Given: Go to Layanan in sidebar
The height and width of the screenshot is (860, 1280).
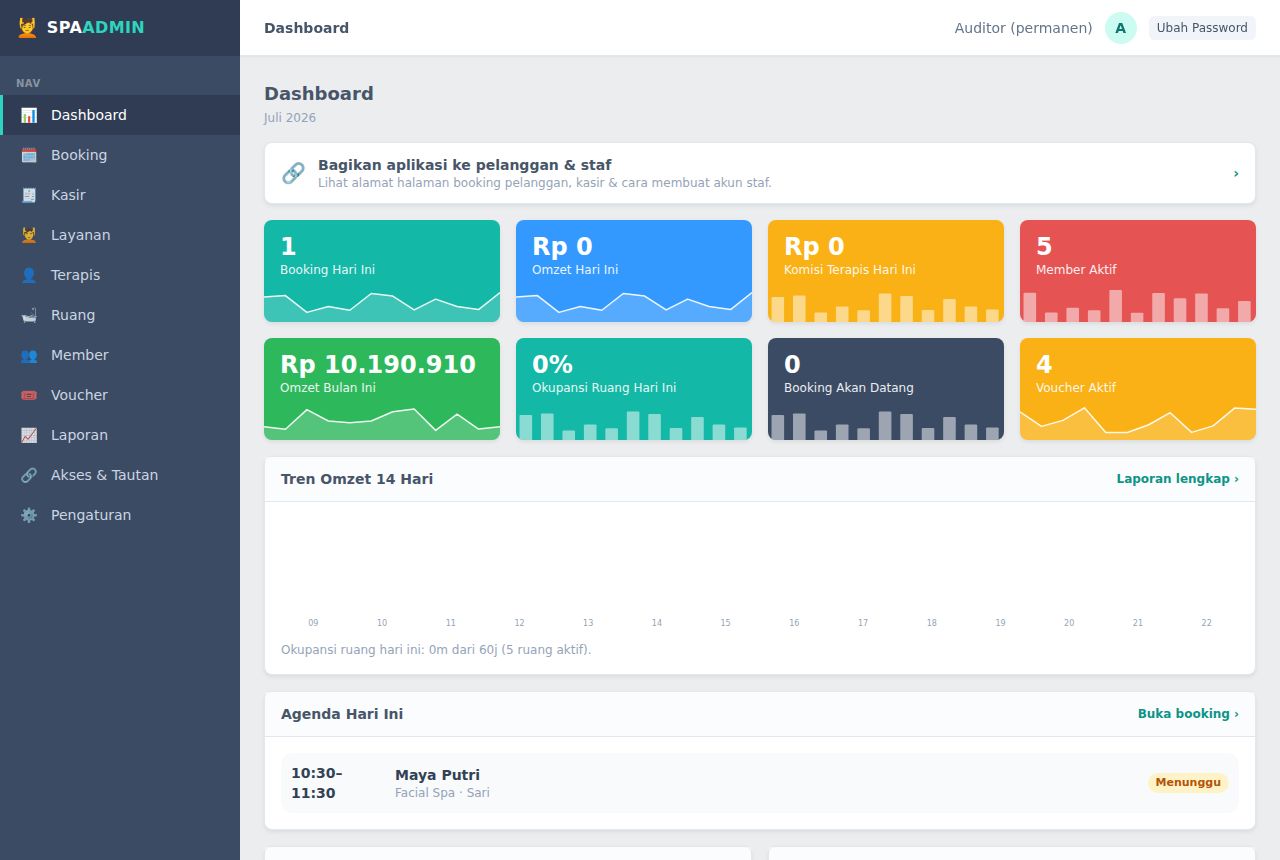Looking at the screenshot, I should point(120,235).
